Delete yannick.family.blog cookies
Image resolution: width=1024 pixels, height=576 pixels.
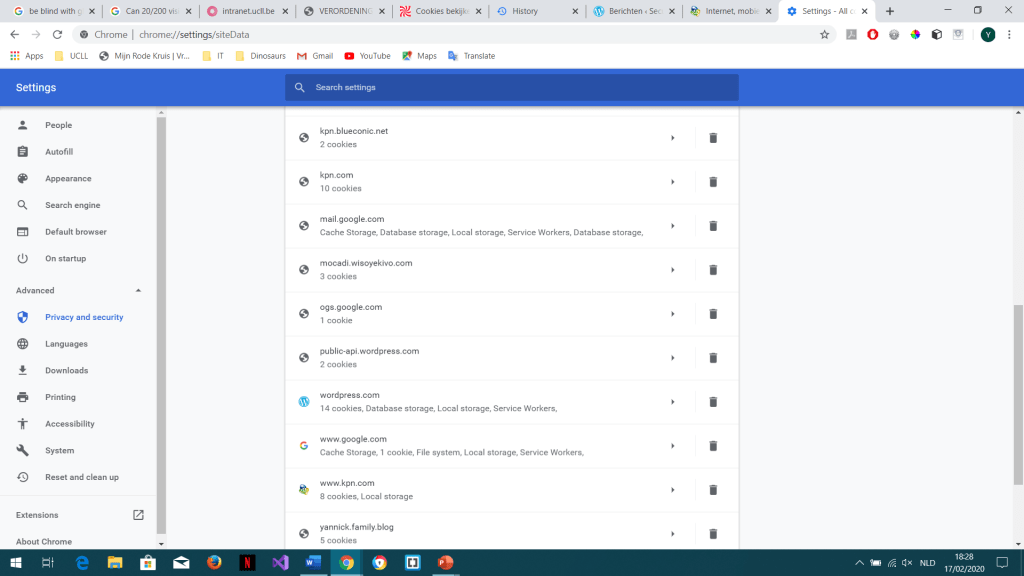click(713, 534)
